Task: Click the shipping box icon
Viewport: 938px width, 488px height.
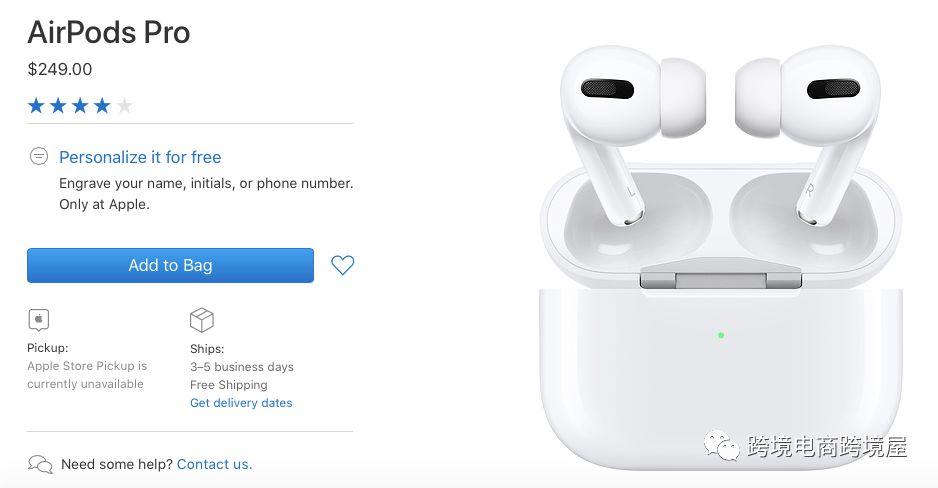Action: pos(202,320)
